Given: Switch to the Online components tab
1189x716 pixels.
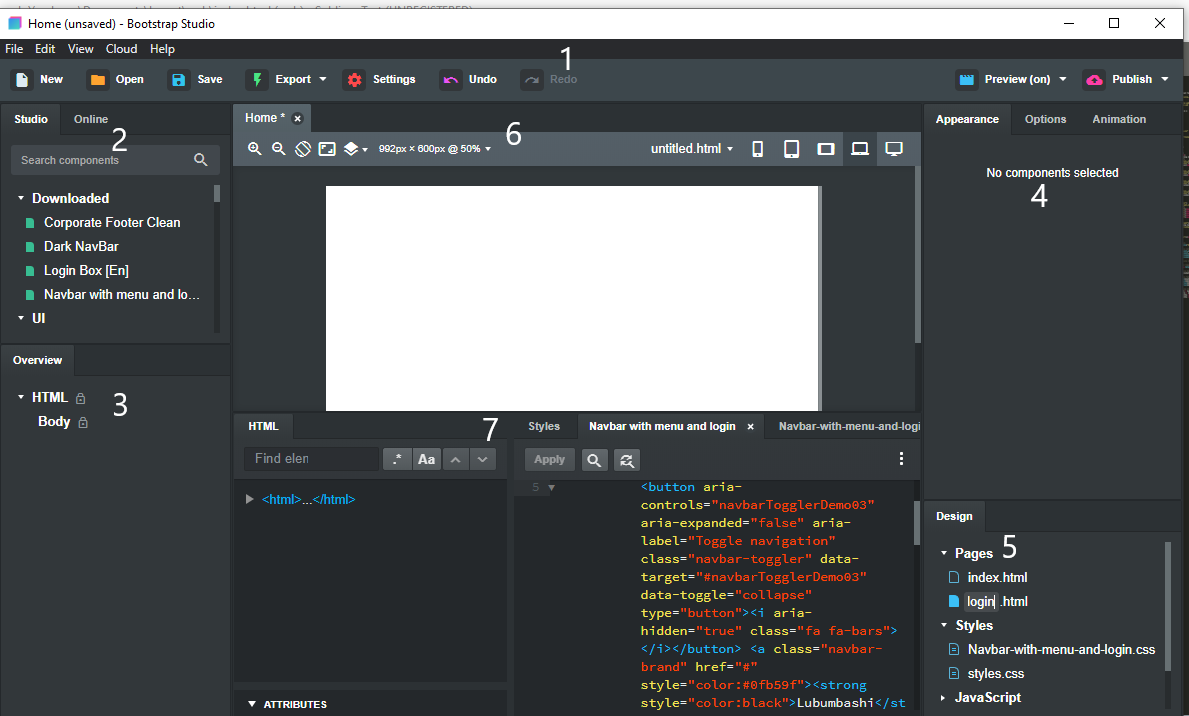Looking at the screenshot, I should 91,119.
